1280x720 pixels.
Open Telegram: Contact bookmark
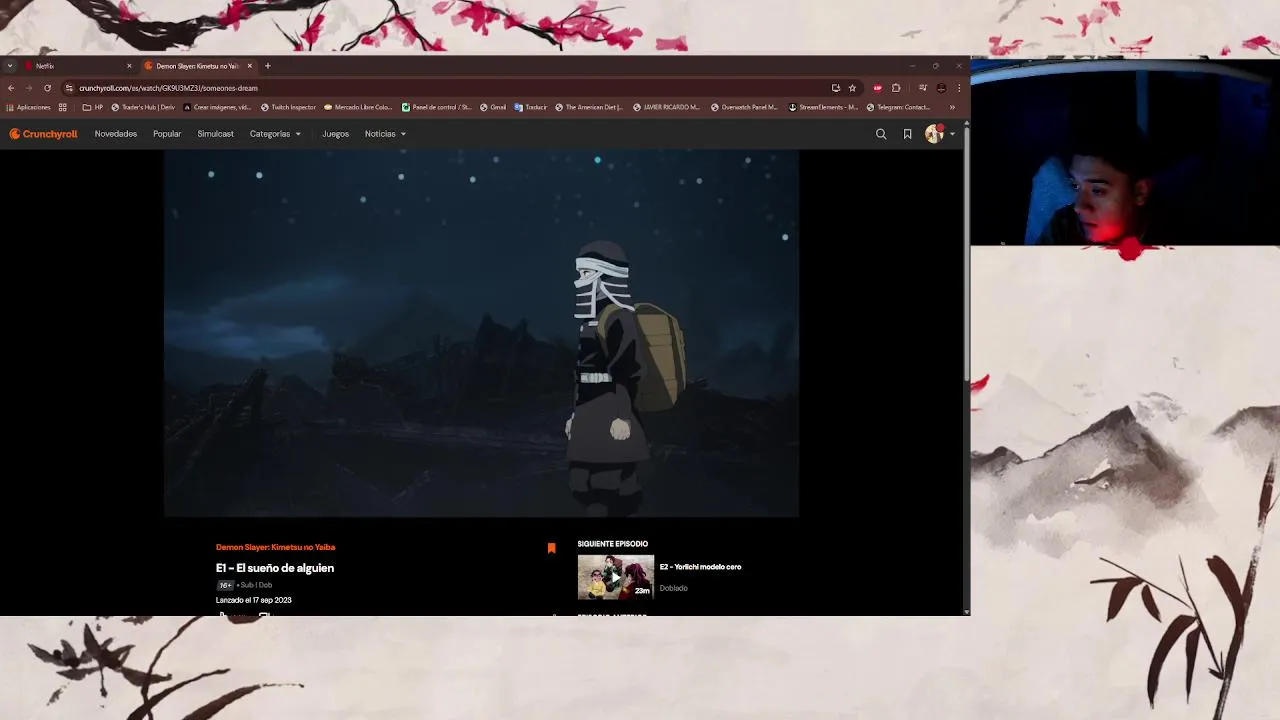click(x=899, y=107)
